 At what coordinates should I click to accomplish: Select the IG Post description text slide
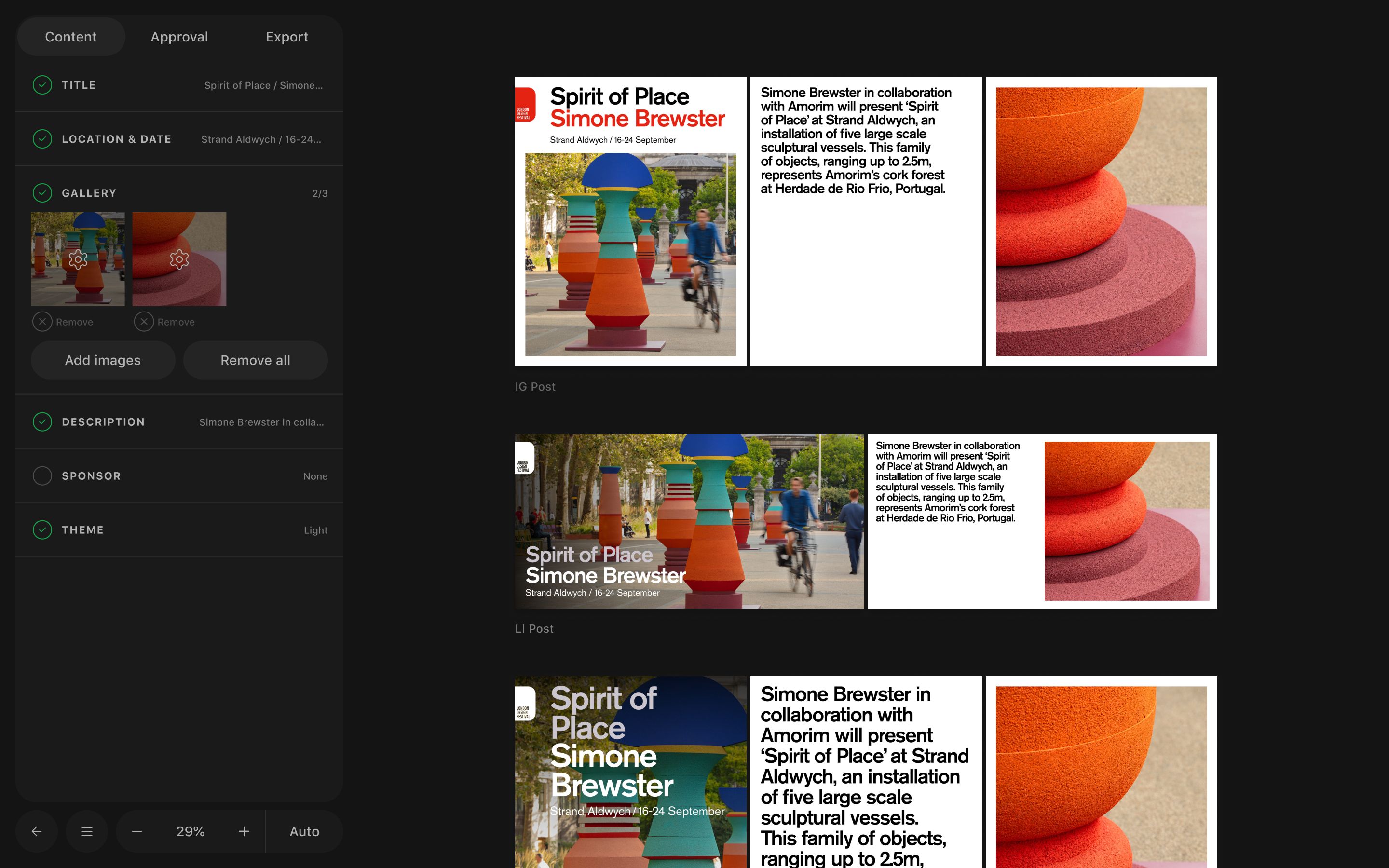tap(866, 222)
